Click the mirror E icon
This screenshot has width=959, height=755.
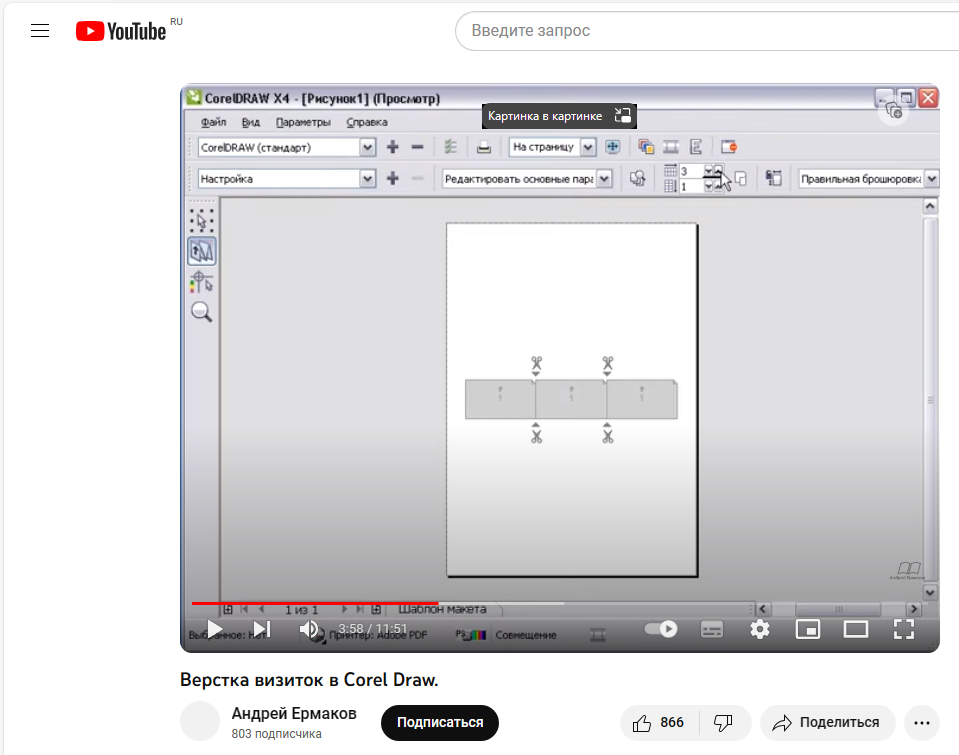pos(695,147)
